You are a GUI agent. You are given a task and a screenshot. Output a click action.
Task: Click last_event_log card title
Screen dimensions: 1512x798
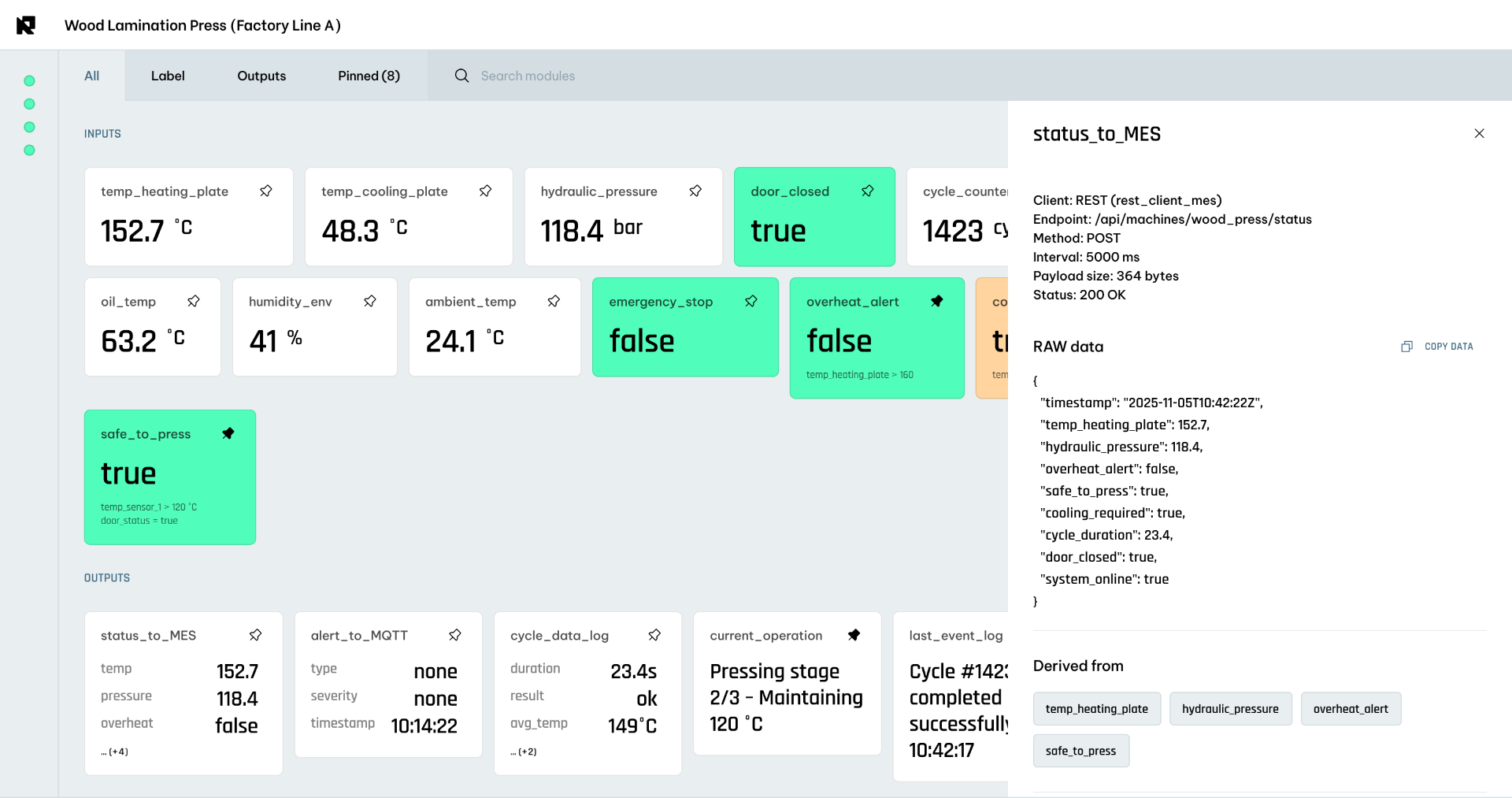point(956,636)
